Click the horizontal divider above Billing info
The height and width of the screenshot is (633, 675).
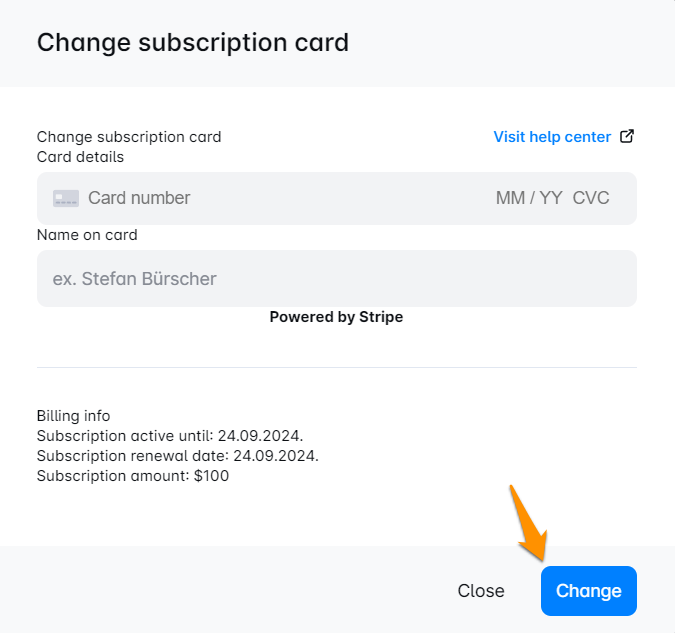[336, 367]
